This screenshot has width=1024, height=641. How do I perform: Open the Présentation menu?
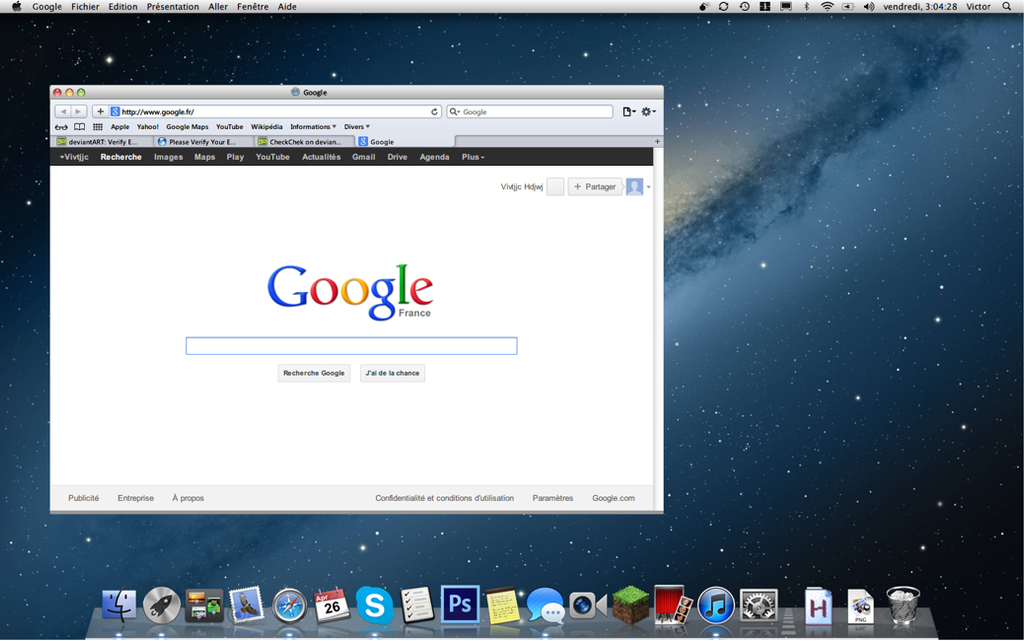(172, 7)
